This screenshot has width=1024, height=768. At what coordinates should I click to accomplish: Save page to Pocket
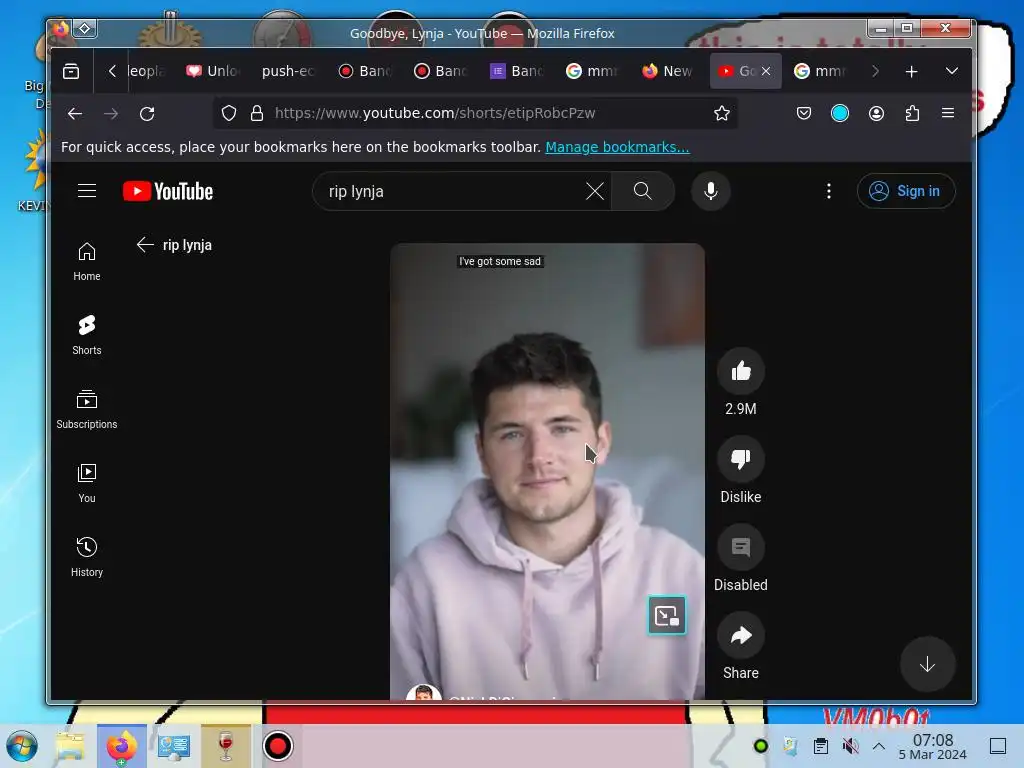[x=804, y=114]
